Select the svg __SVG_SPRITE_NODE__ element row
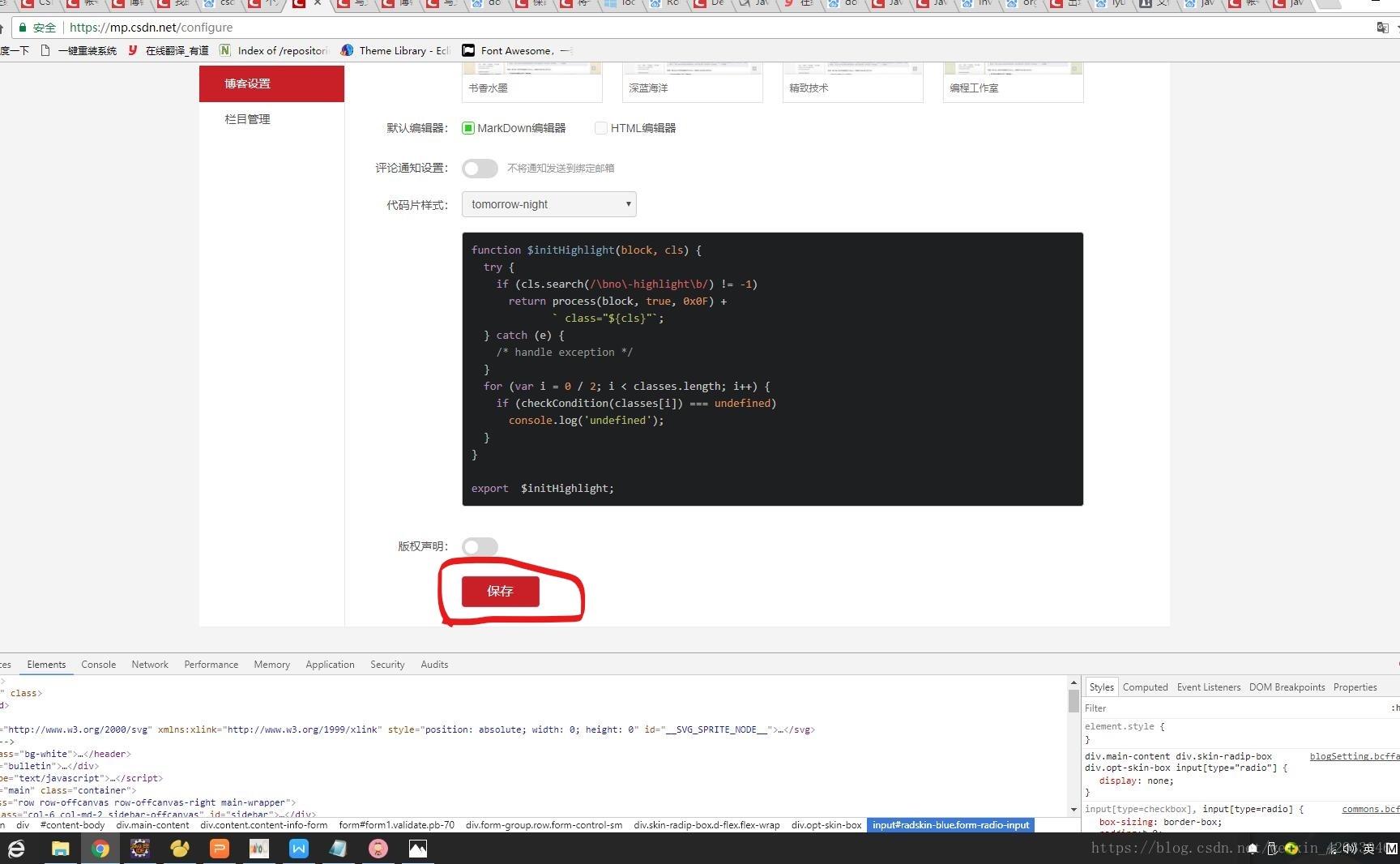The image size is (1400, 864). [x=408, y=729]
